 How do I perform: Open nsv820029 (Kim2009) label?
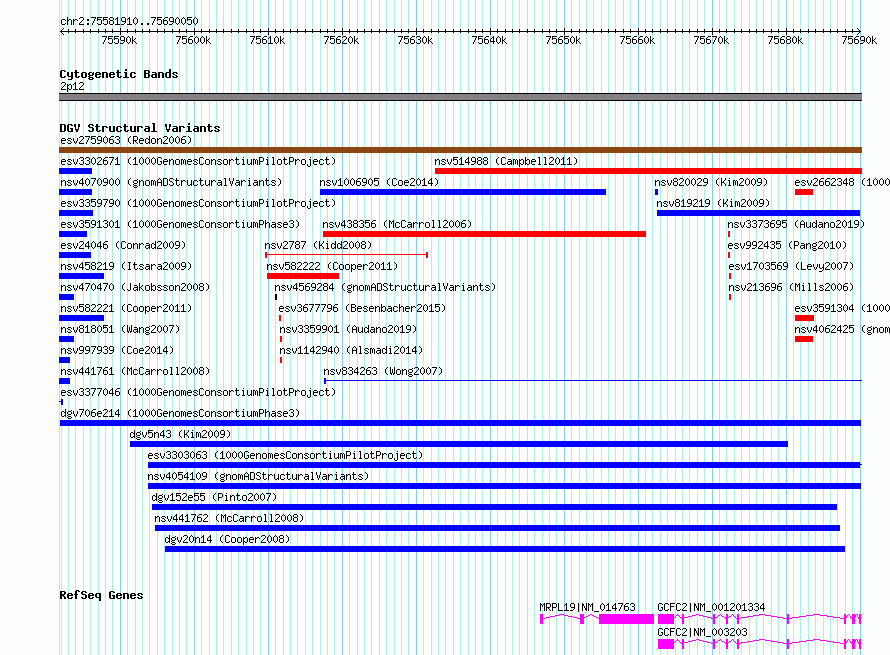pyautogui.click(x=711, y=182)
